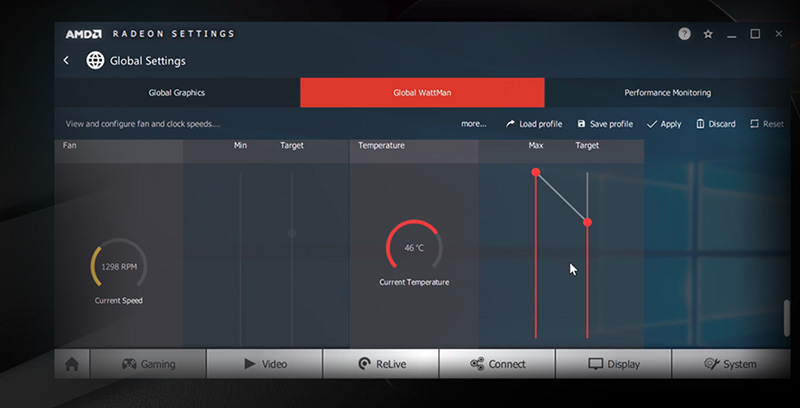
Task: Switch to the Performance Monitoring tab
Action: (x=667, y=93)
